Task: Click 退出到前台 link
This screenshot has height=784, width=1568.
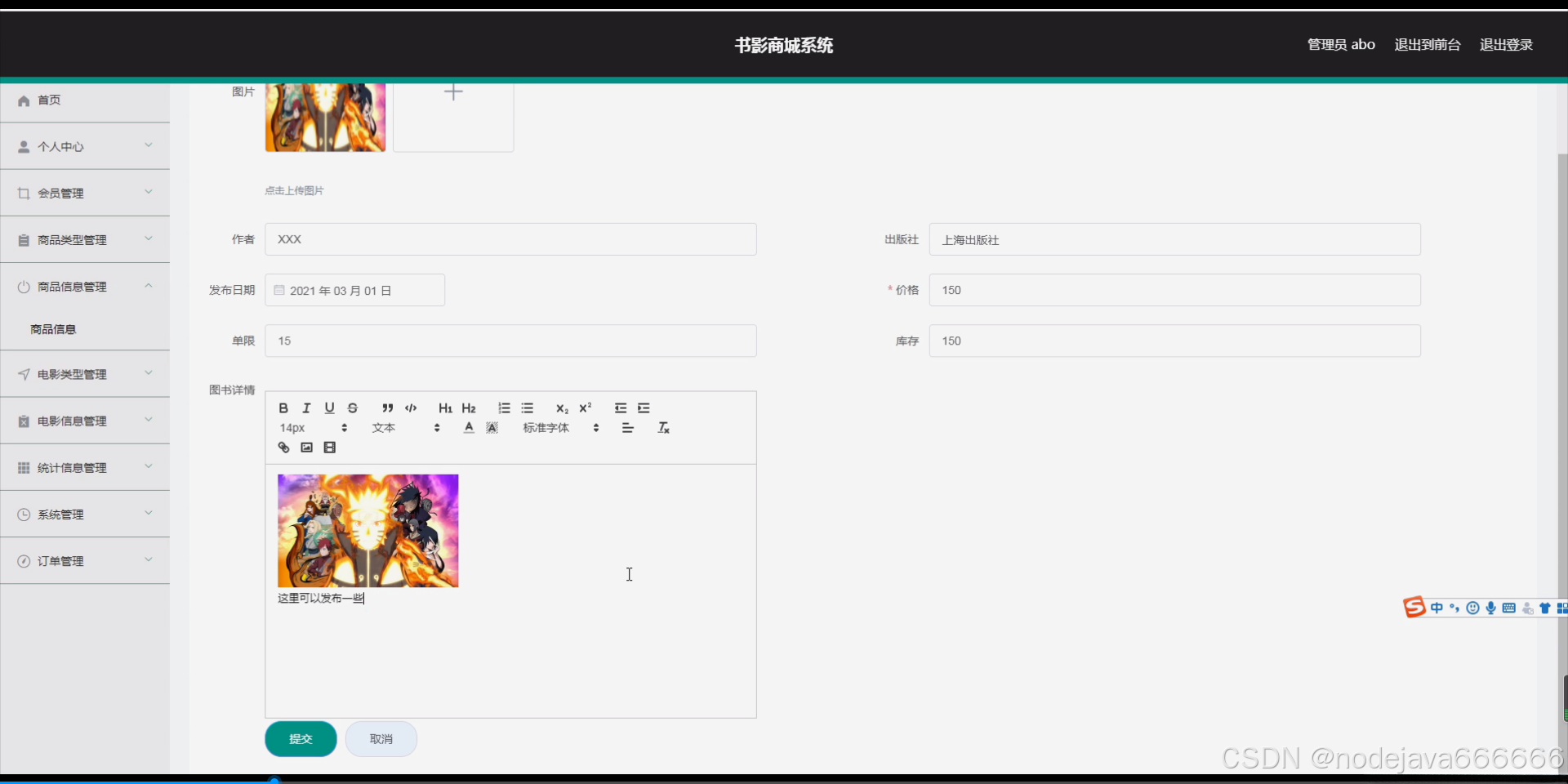Action: (x=1428, y=45)
